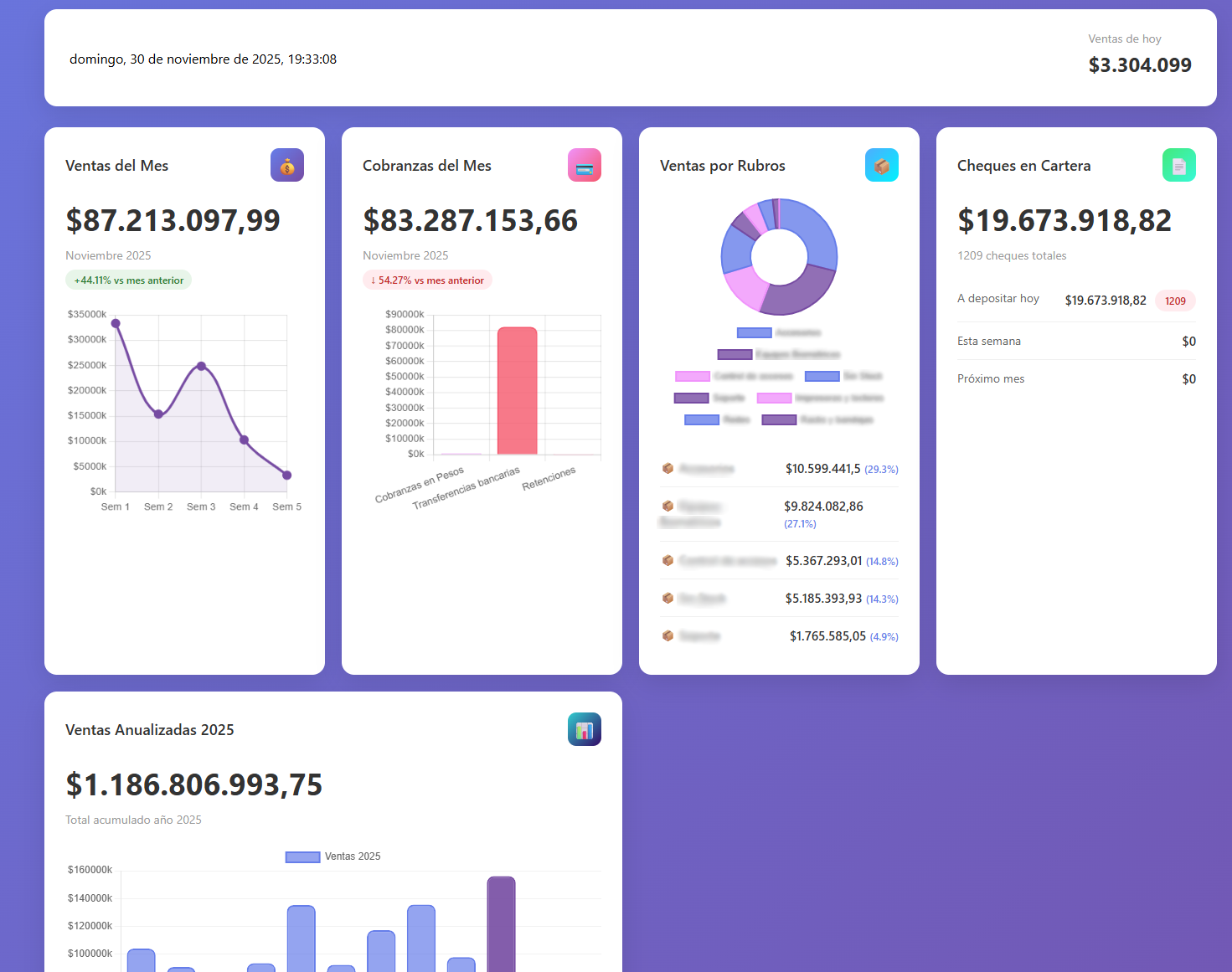Click the Cheques en Cartera card title

(1024, 166)
